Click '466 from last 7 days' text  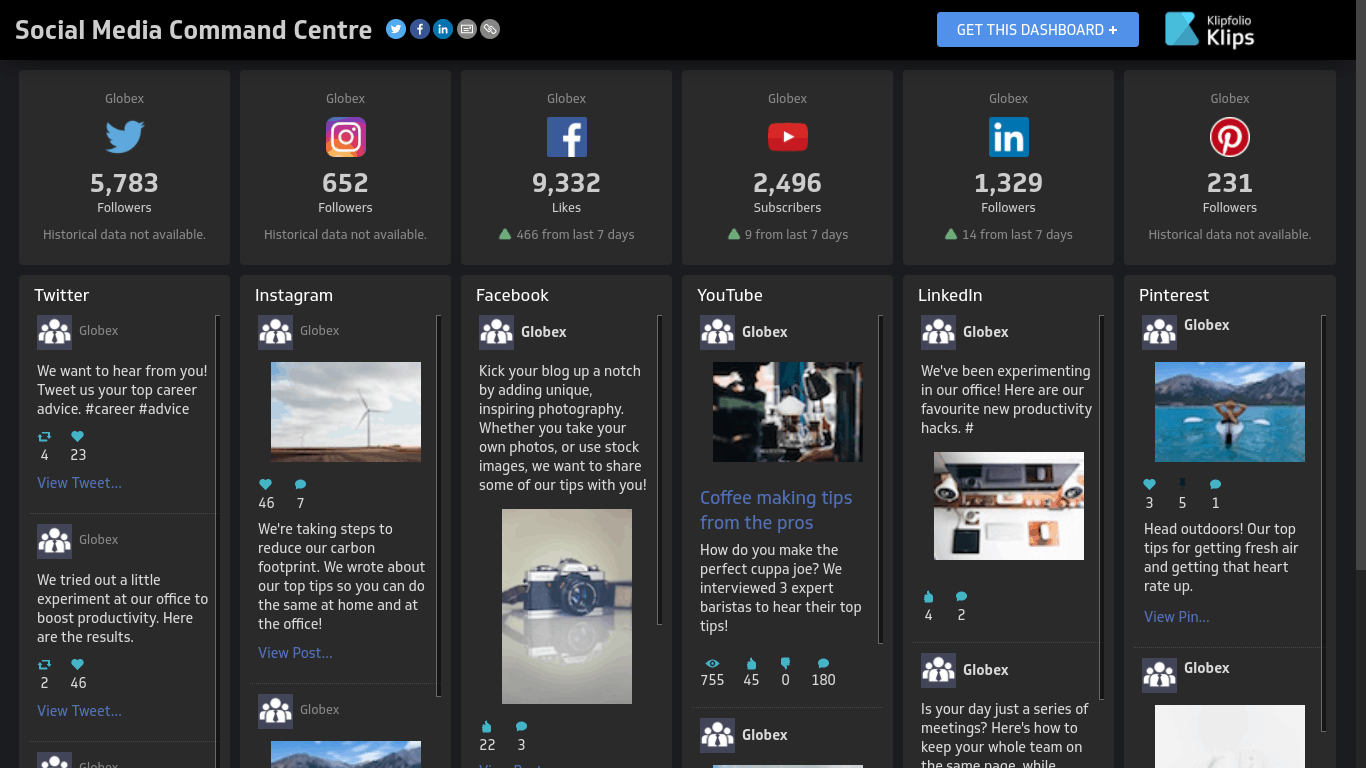click(x=575, y=235)
